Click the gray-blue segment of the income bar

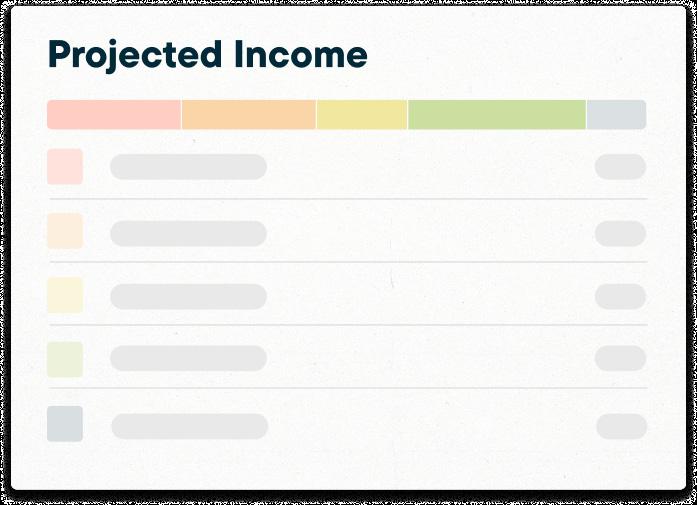coord(617,115)
